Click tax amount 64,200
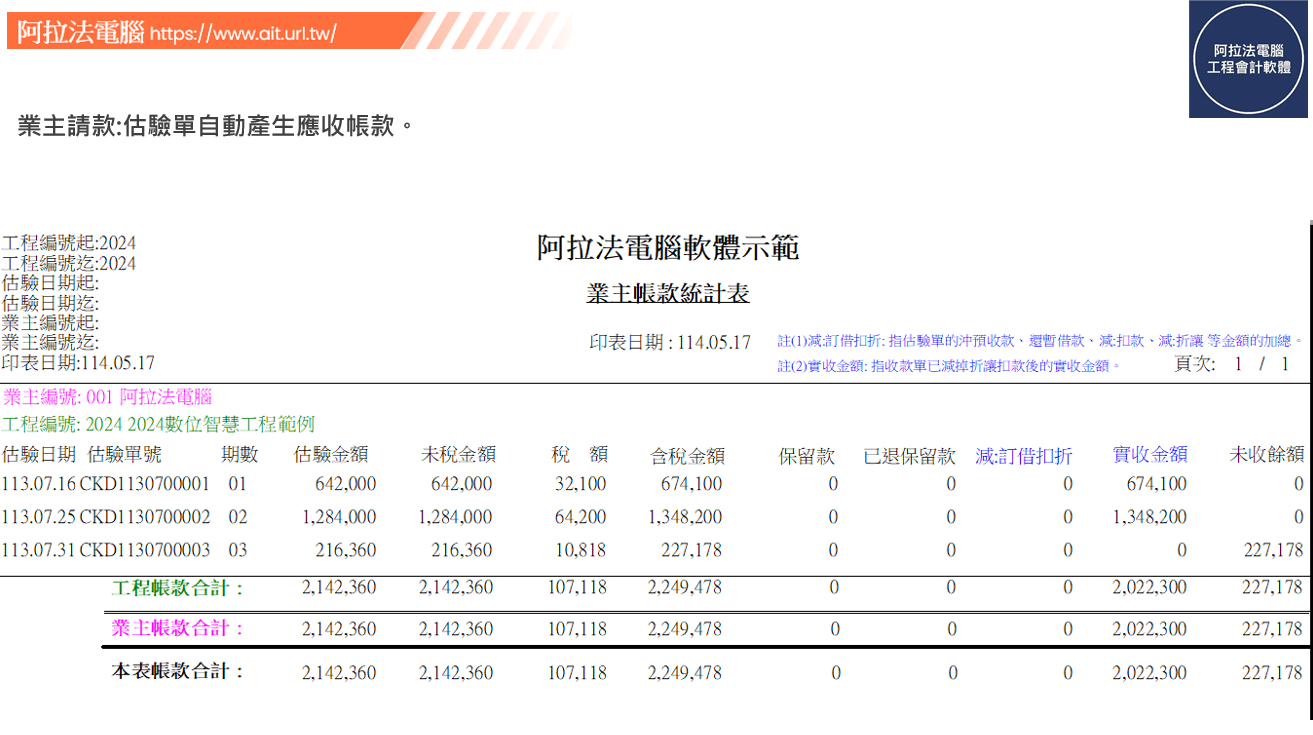Viewport: 1313px width, 735px height. pyautogui.click(x=579, y=517)
